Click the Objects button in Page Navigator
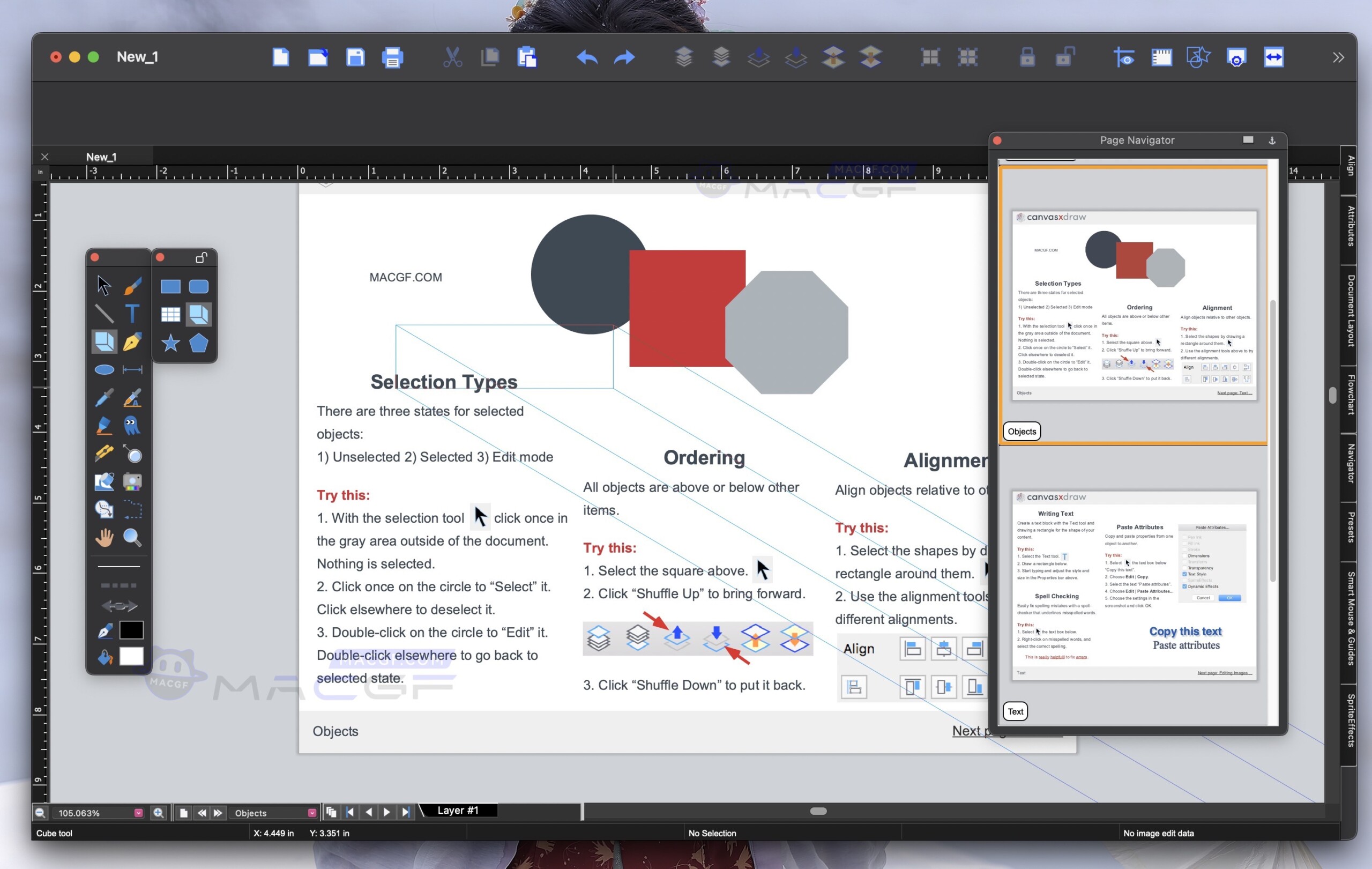The image size is (1372, 869). [x=1021, y=432]
